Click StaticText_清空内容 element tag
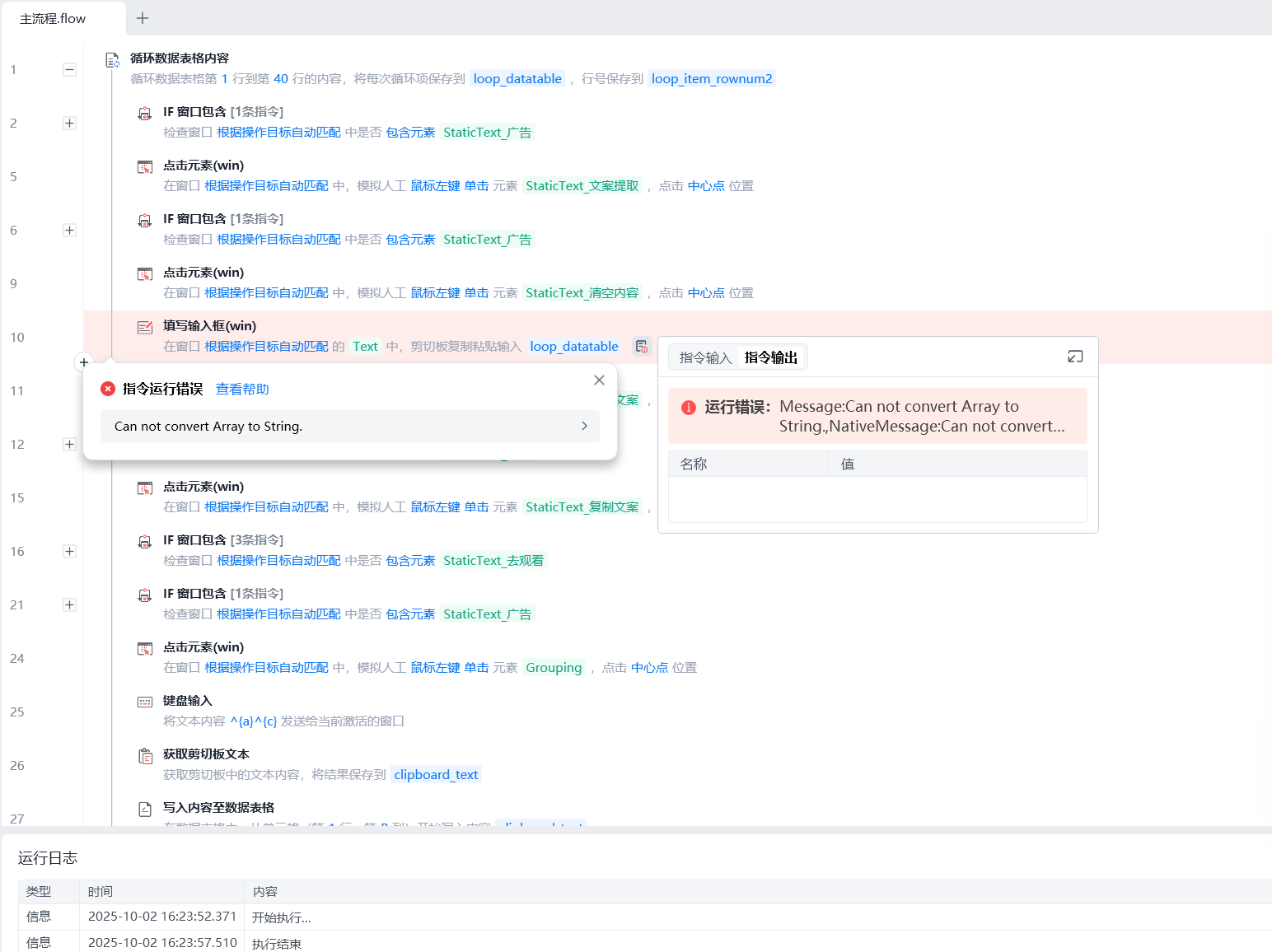 582,293
